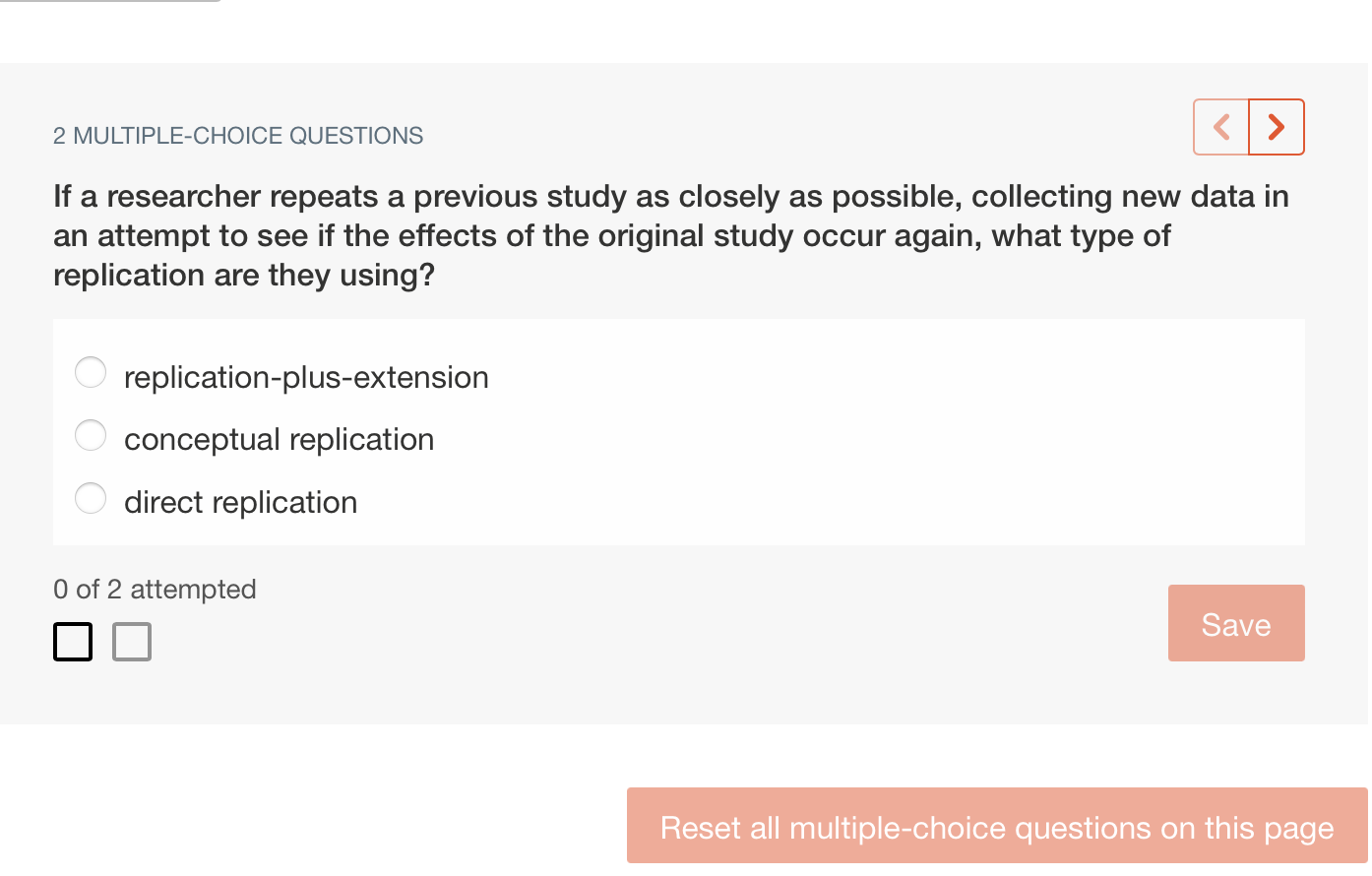This screenshot has width=1372, height=876.
Task: Open question 1 via the dark square indicator
Action: 73,641
